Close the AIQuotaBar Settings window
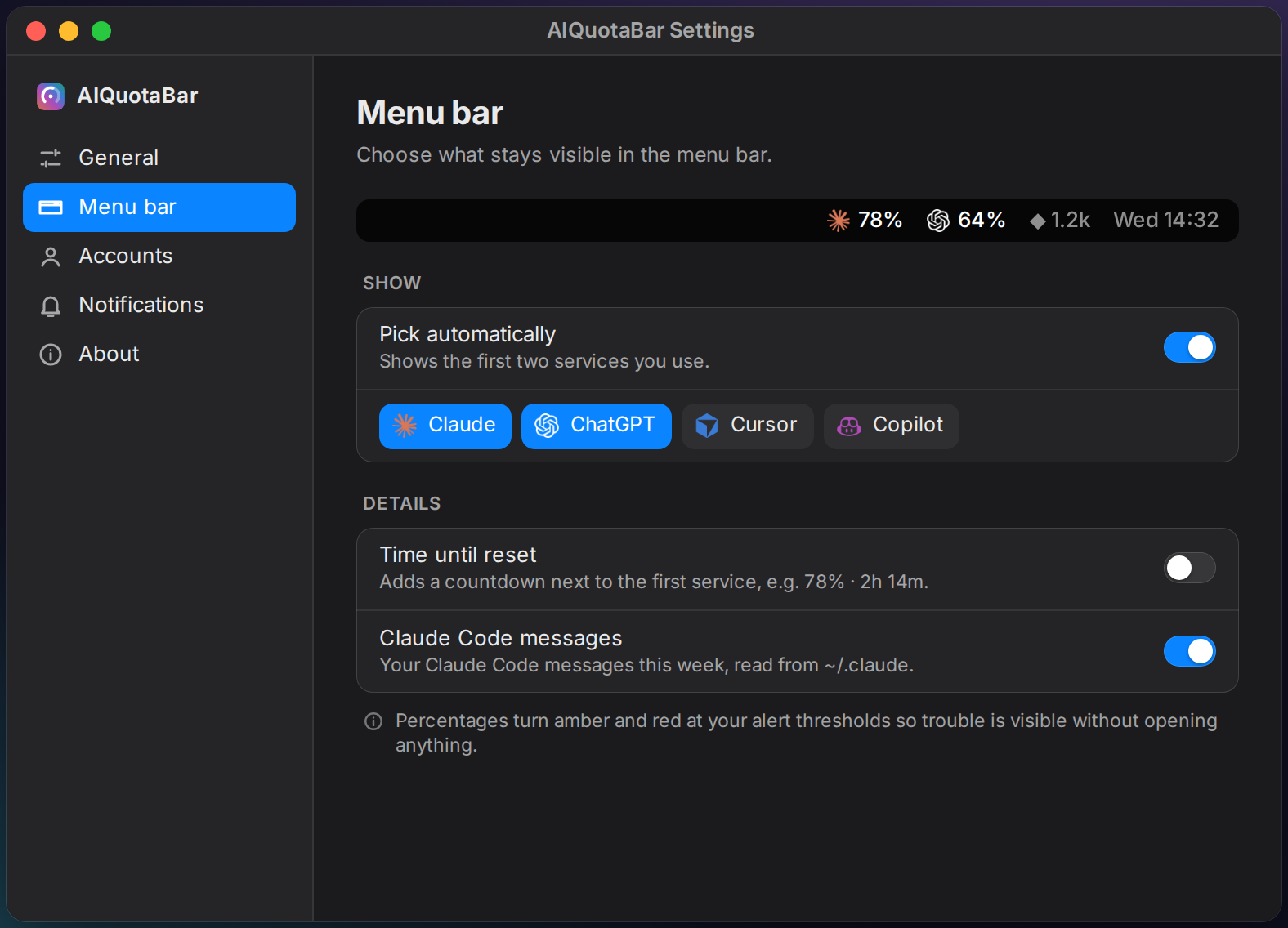1288x928 pixels. 36,32
